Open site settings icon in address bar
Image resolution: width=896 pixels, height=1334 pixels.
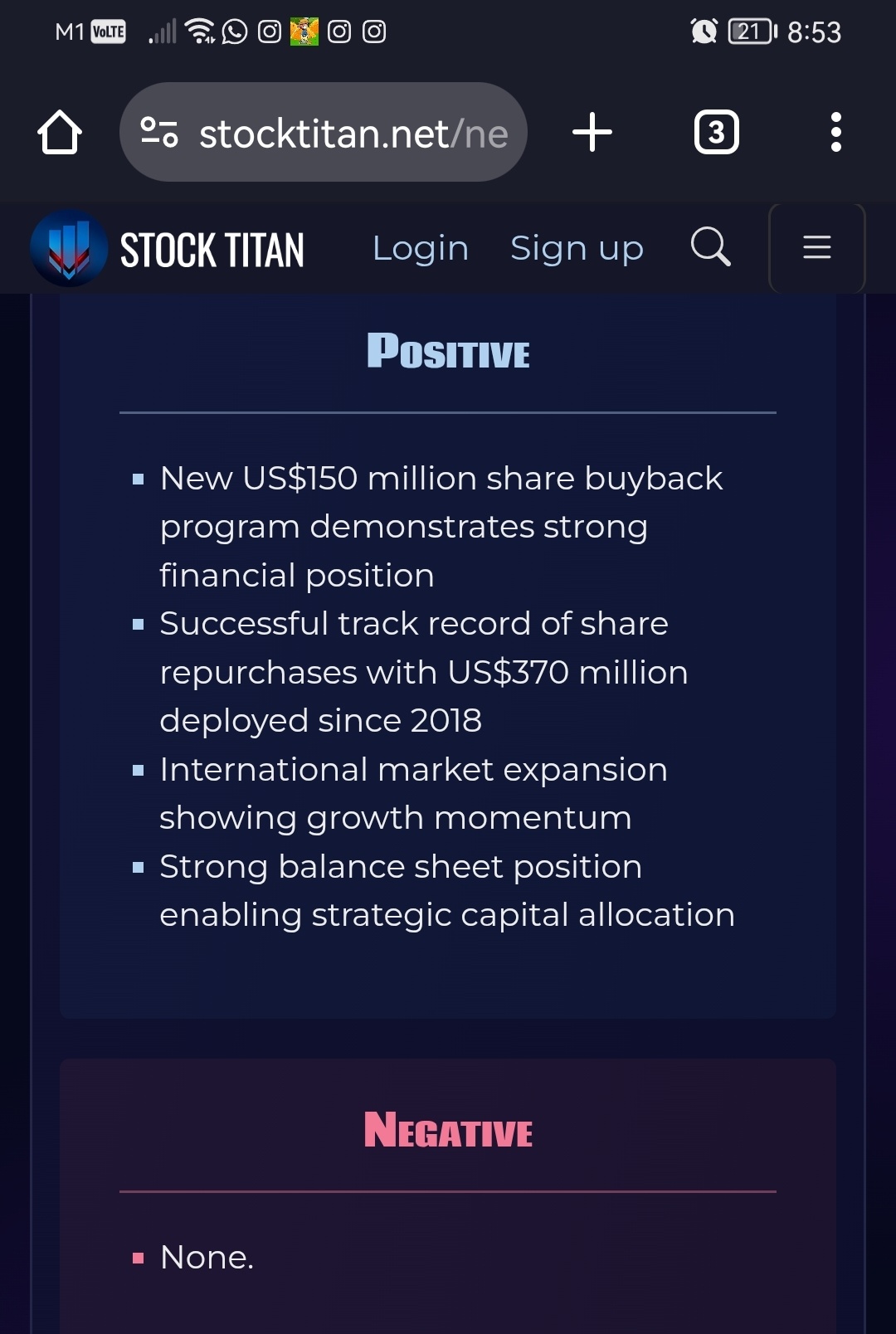point(159,132)
